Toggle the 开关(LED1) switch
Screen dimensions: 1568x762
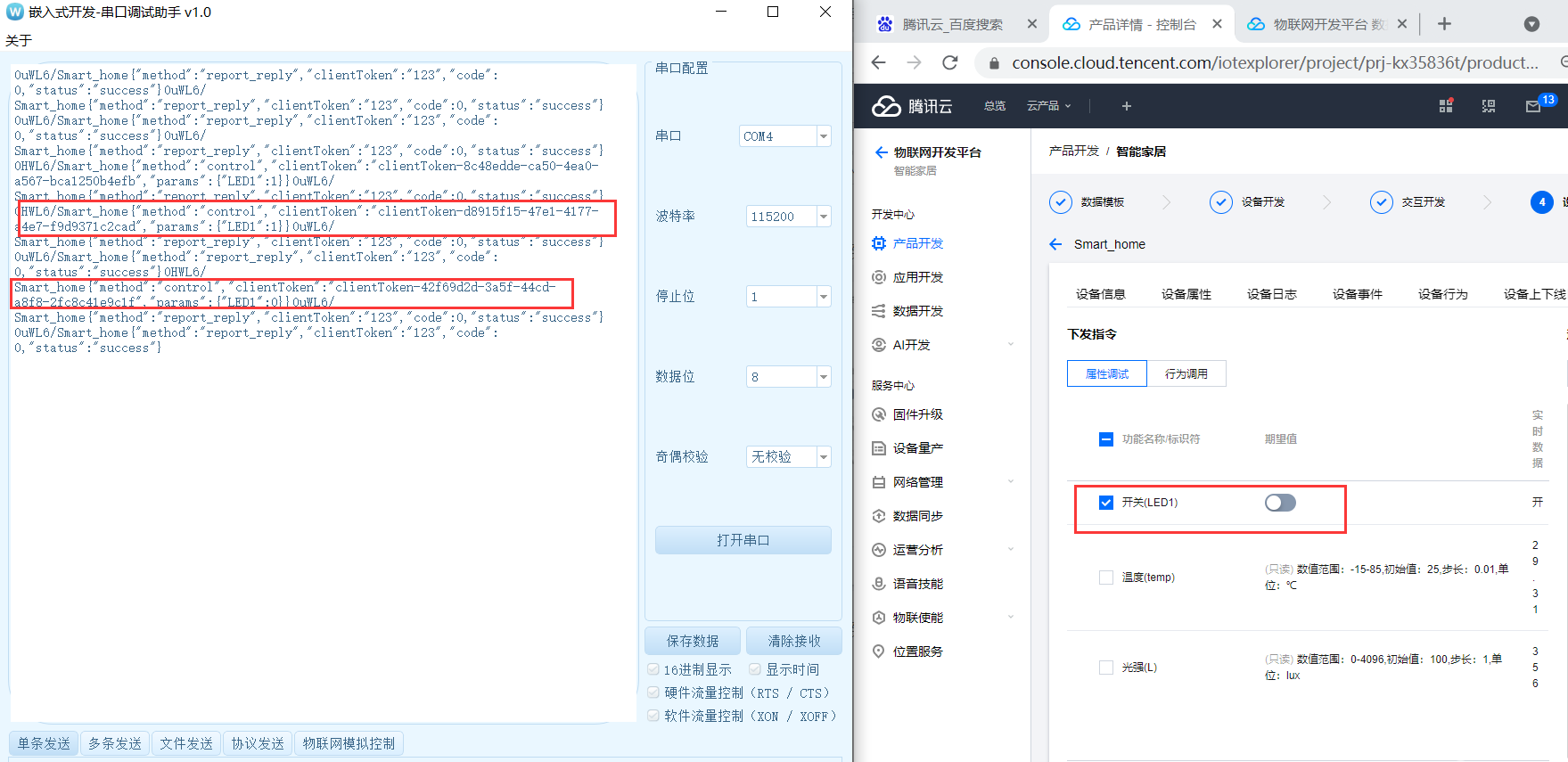click(1280, 503)
